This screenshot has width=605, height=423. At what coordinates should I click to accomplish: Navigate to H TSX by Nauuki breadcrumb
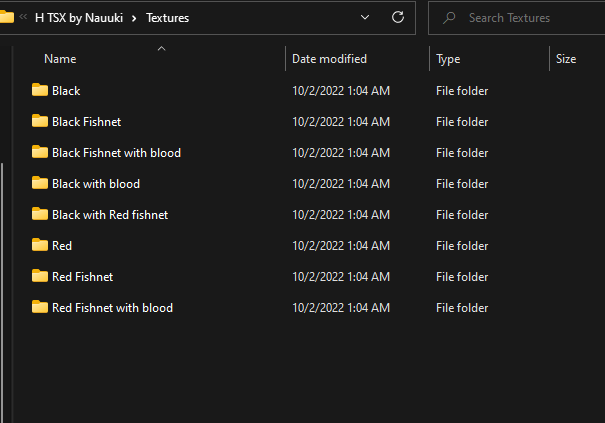click(x=78, y=18)
